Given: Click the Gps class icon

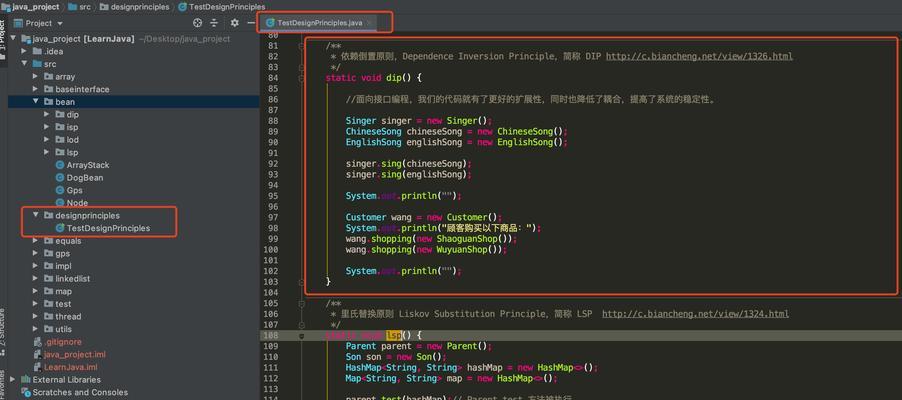Looking at the screenshot, I should coord(59,190).
